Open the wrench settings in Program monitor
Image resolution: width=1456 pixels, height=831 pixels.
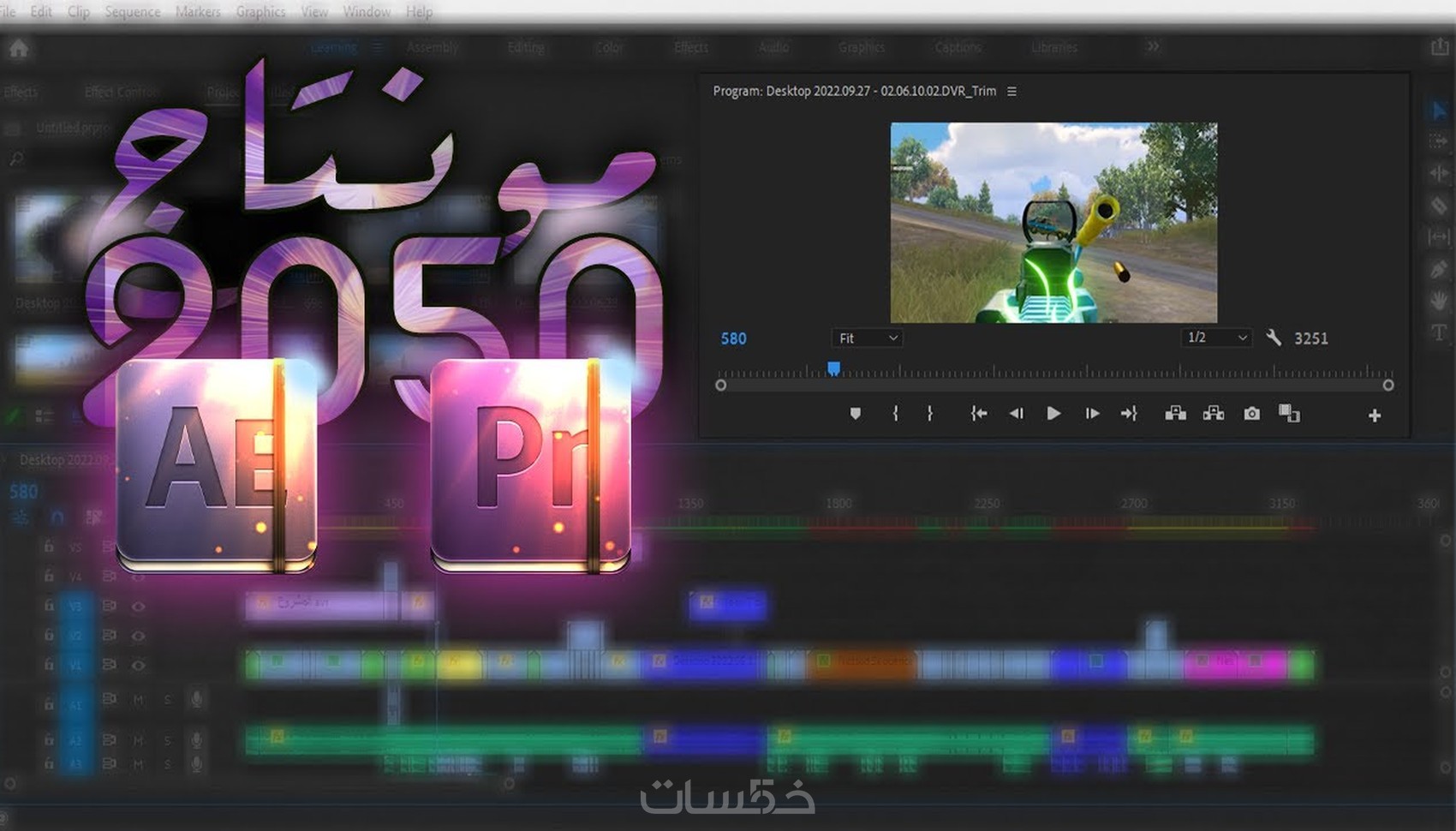coord(1274,338)
